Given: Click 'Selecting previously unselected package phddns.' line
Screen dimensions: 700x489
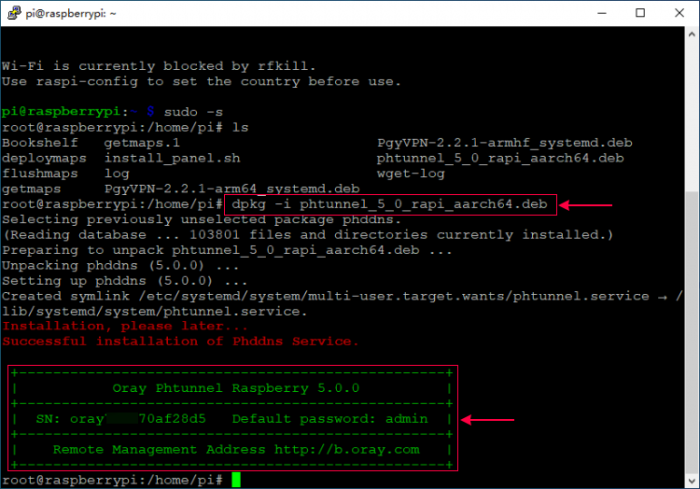Looking at the screenshot, I should pos(201,219).
